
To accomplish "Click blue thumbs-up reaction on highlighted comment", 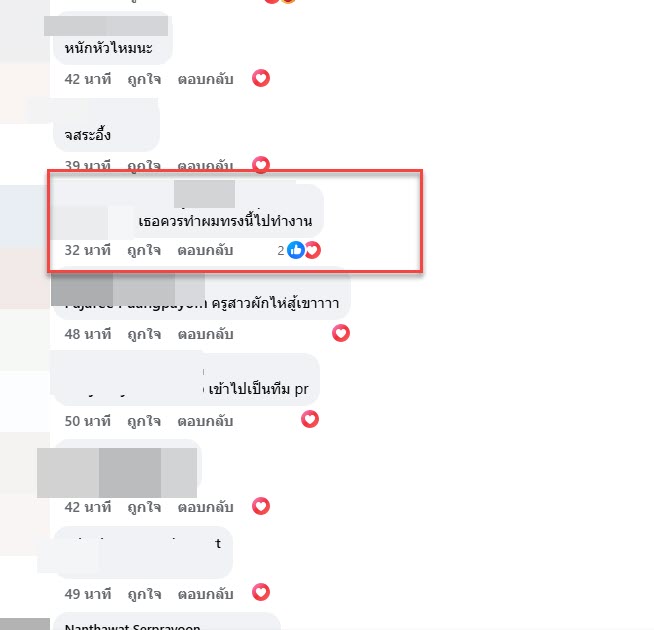I will [x=296, y=250].
